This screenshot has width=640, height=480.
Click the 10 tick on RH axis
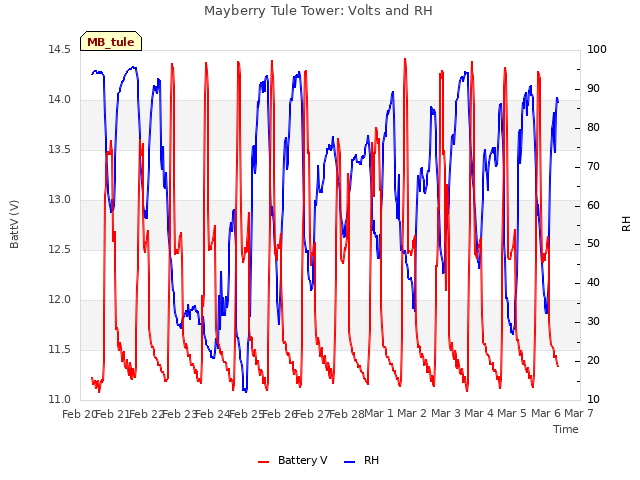593,400
